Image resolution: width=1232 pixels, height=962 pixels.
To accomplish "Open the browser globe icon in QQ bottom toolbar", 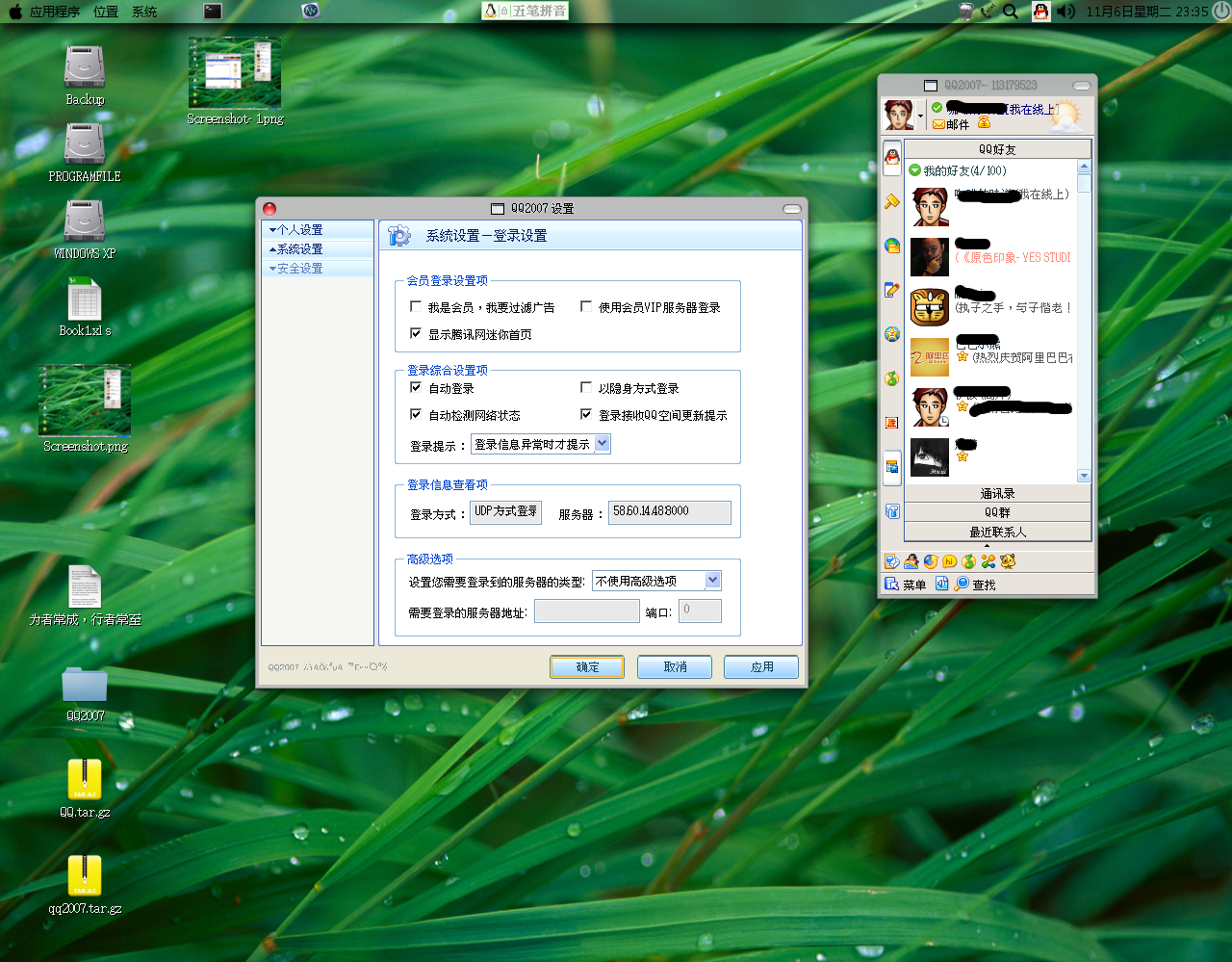I will (x=931, y=561).
